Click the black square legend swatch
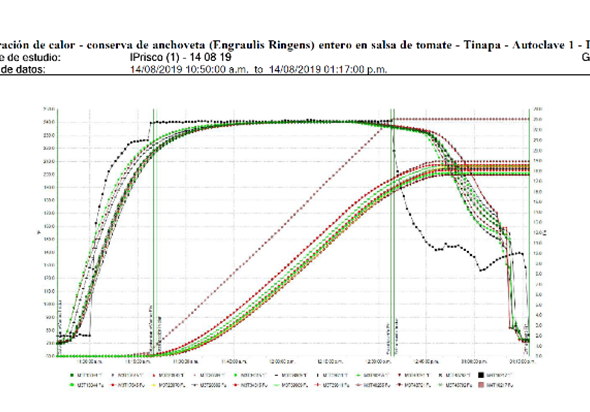 point(481,375)
